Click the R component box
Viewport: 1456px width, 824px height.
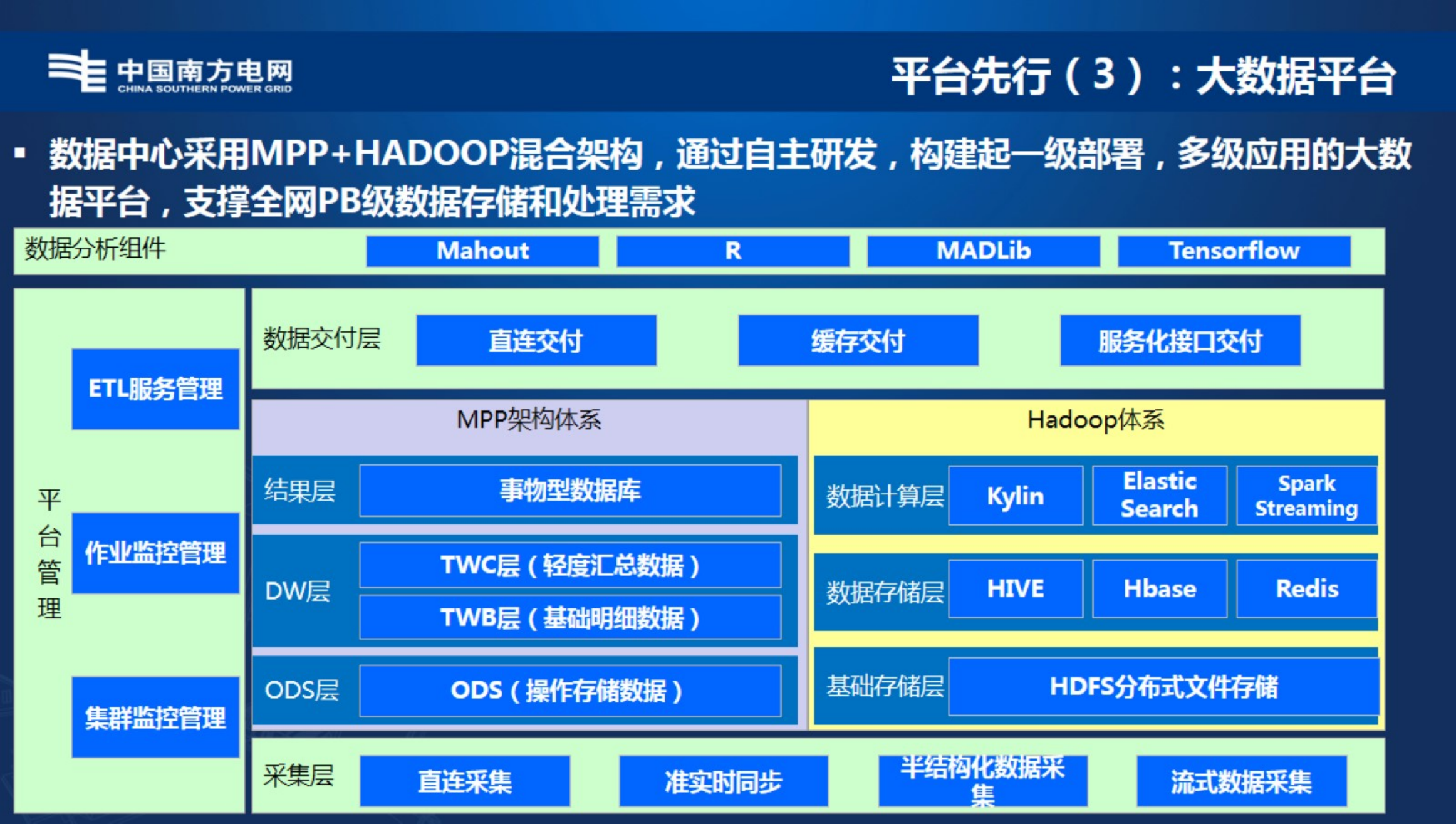pos(732,251)
